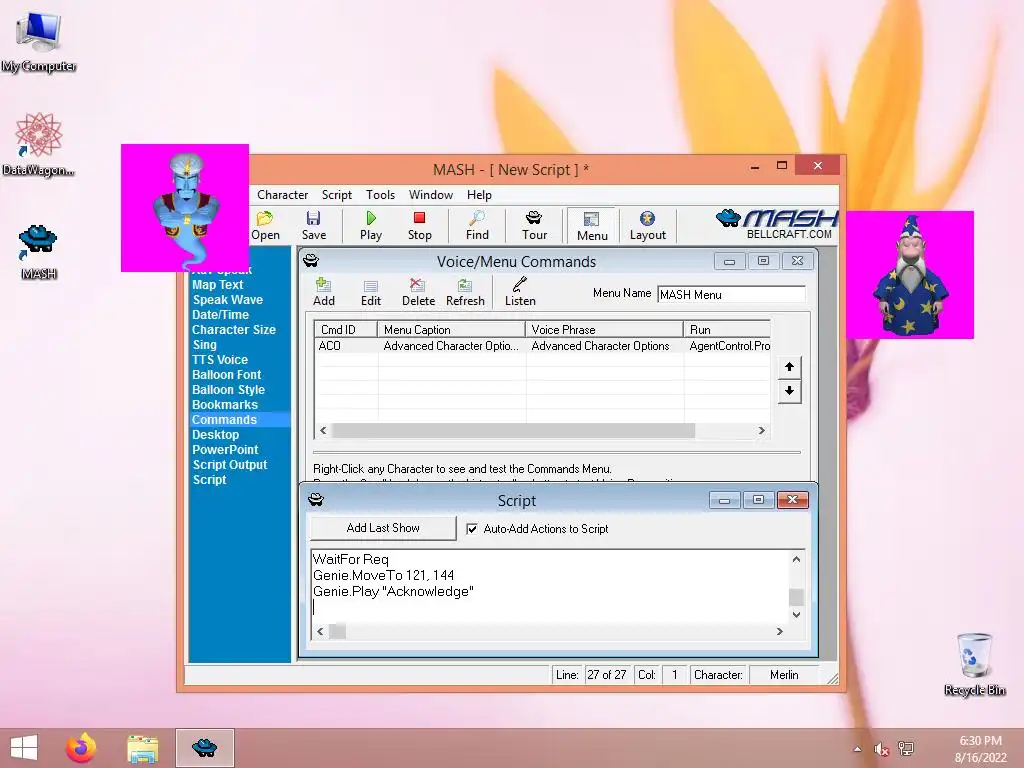This screenshot has width=1024, height=768.
Task: Open Desktop in the sidebar
Action: [x=216, y=435]
